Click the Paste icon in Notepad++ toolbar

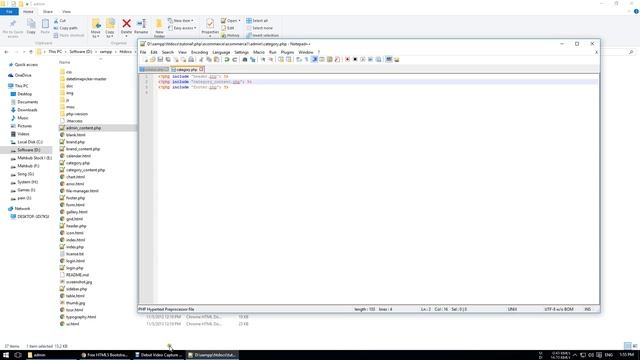[216, 60]
